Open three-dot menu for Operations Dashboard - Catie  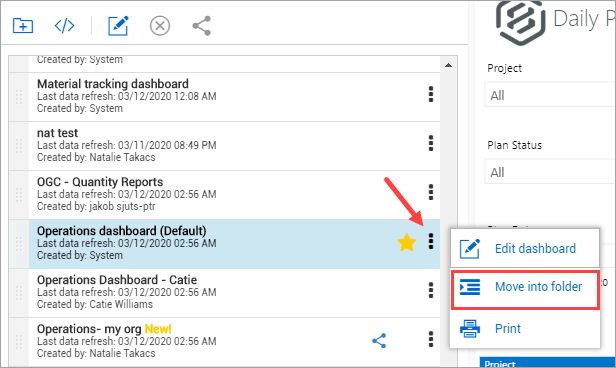click(431, 290)
